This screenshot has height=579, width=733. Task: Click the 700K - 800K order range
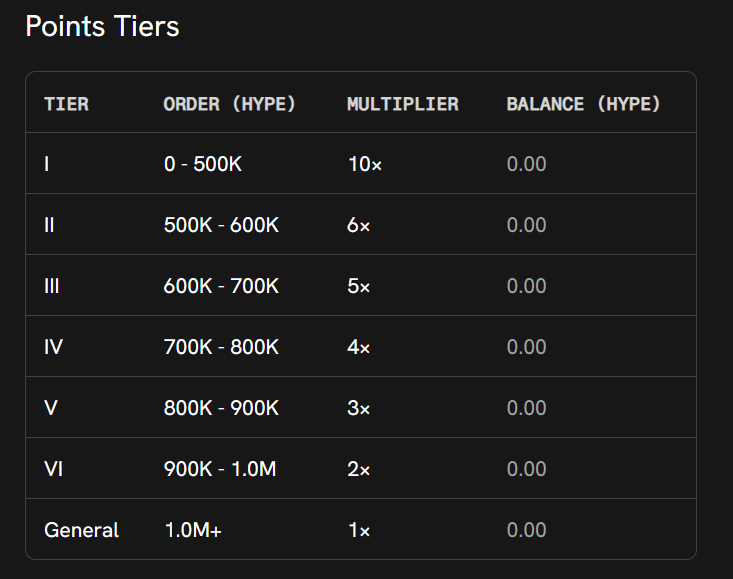(221, 347)
